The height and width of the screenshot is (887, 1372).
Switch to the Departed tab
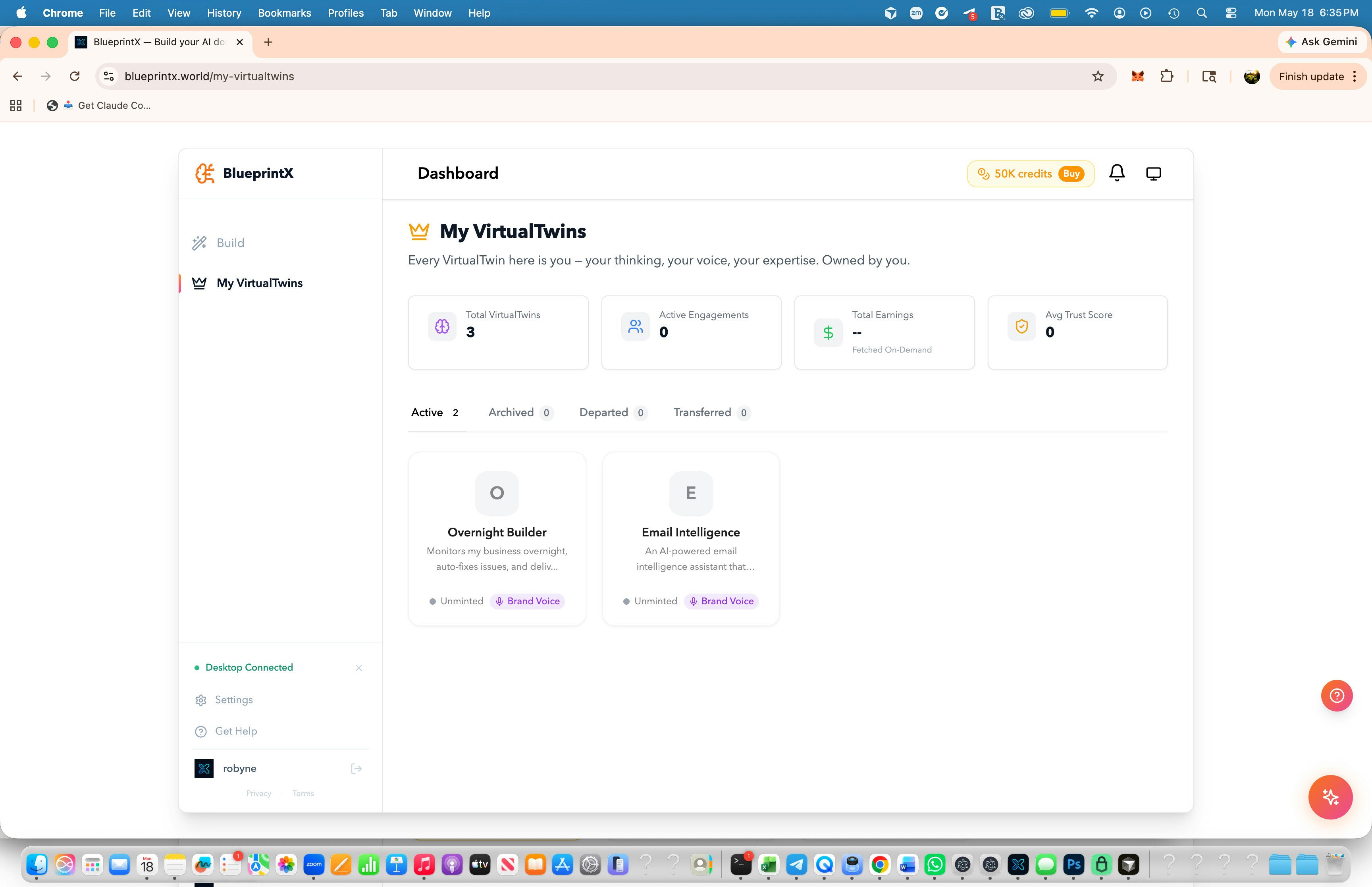click(x=614, y=413)
